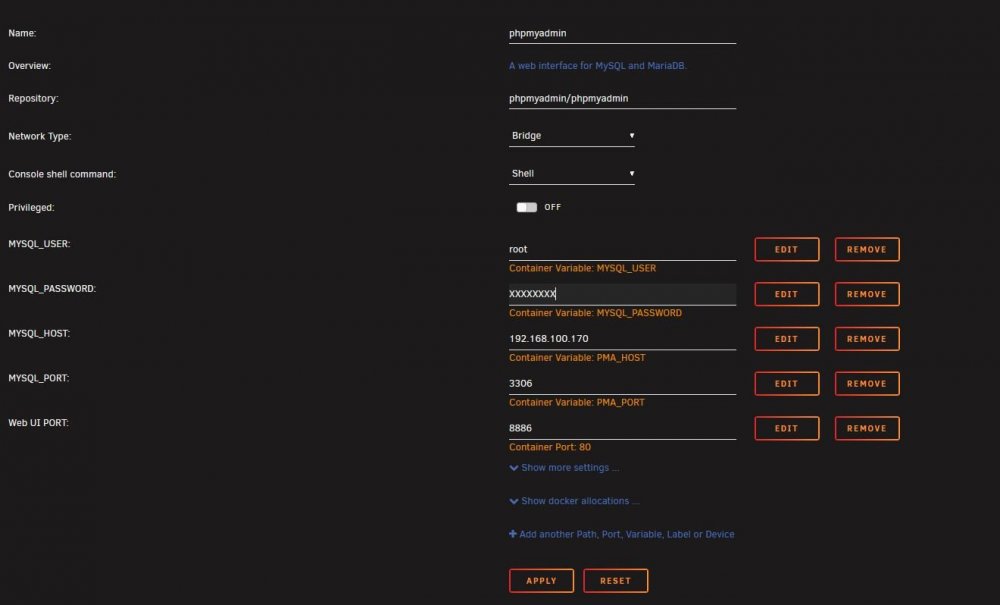Click the 'Overview:' label
Screen dimensions: 1000x605
(29, 66)
